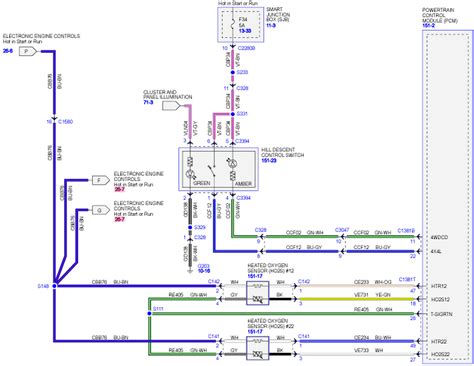Image resolution: width=474 pixels, height=366 pixels.
Task: Open 151-17 reference under HO2S #12
Action: (x=255, y=276)
